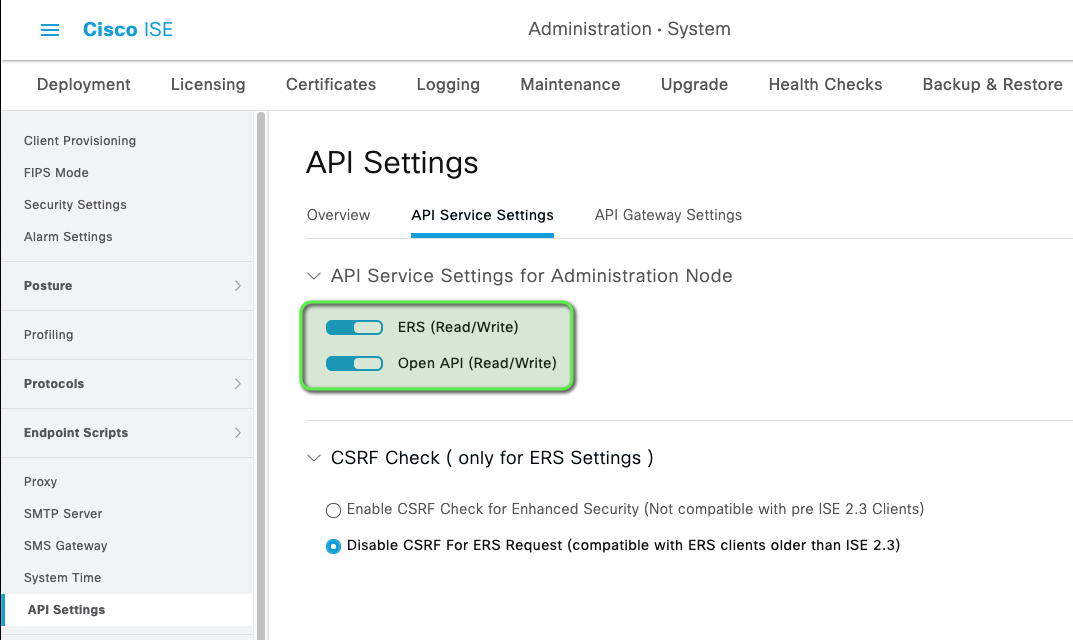Go to the Certificates menu
The height and width of the screenshot is (640, 1073).
pos(331,84)
